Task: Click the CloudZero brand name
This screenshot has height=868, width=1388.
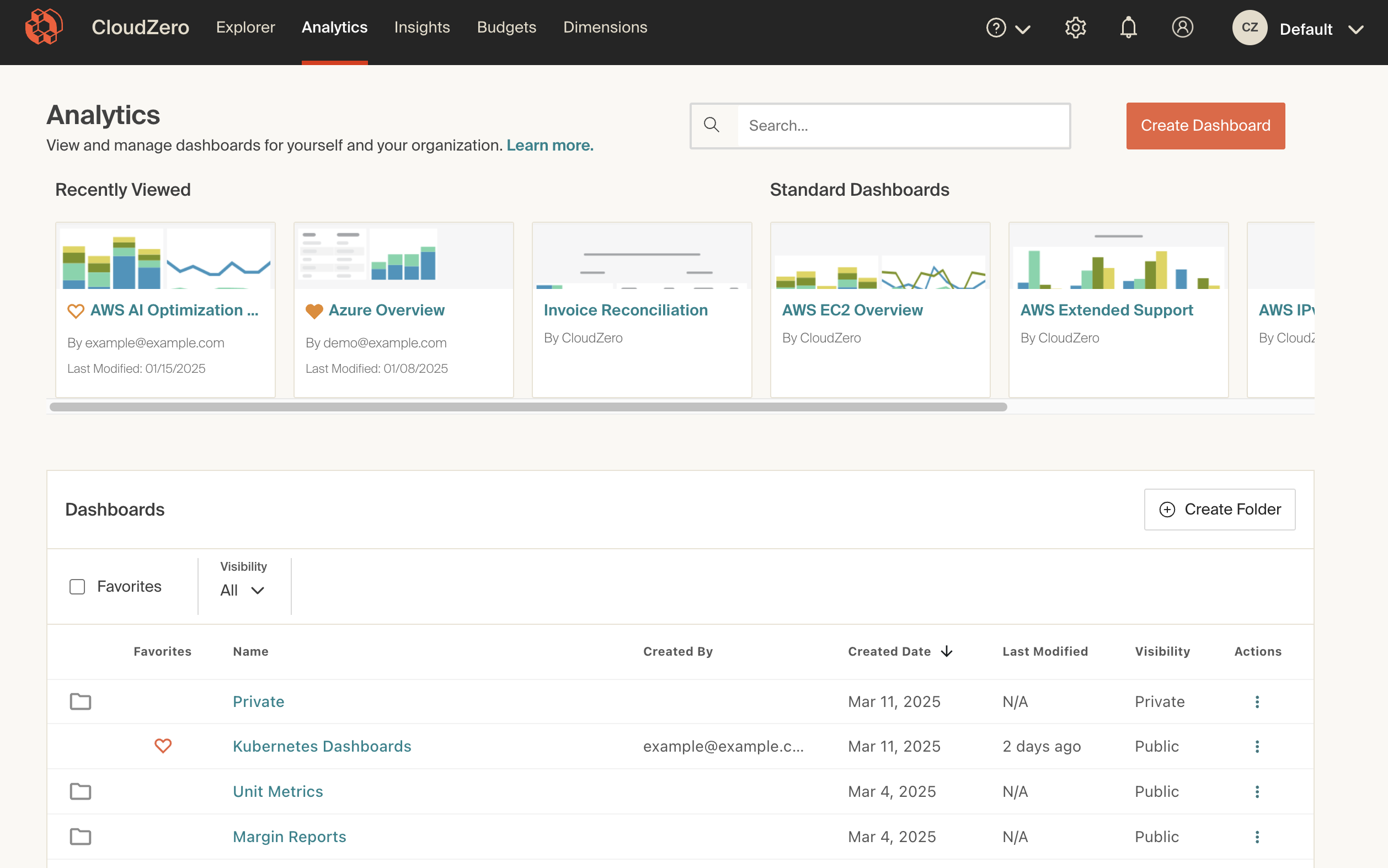Action: [x=140, y=27]
